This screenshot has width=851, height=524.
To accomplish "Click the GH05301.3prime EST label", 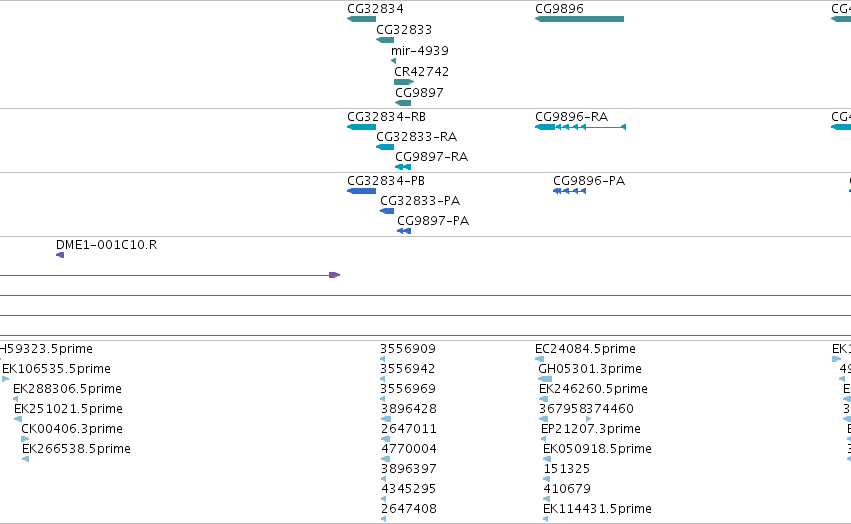I will click(590, 369).
